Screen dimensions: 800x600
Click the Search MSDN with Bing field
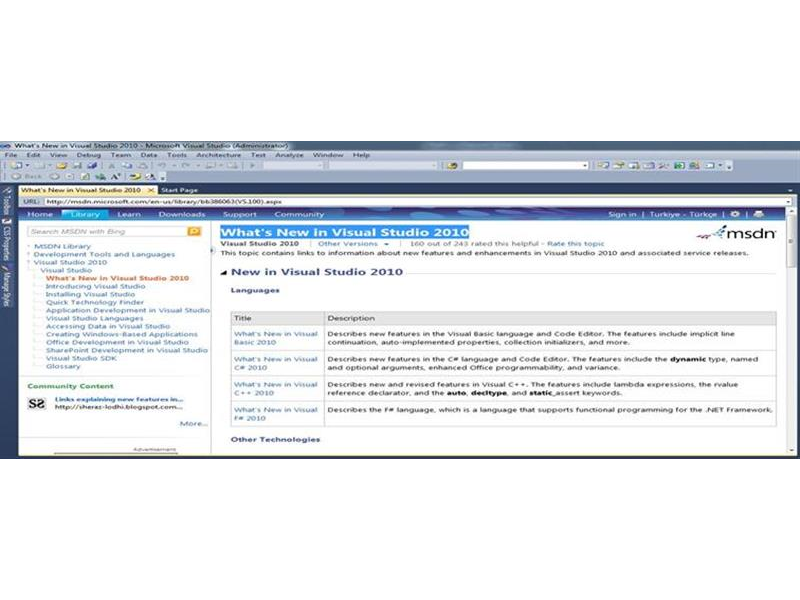(x=108, y=232)
